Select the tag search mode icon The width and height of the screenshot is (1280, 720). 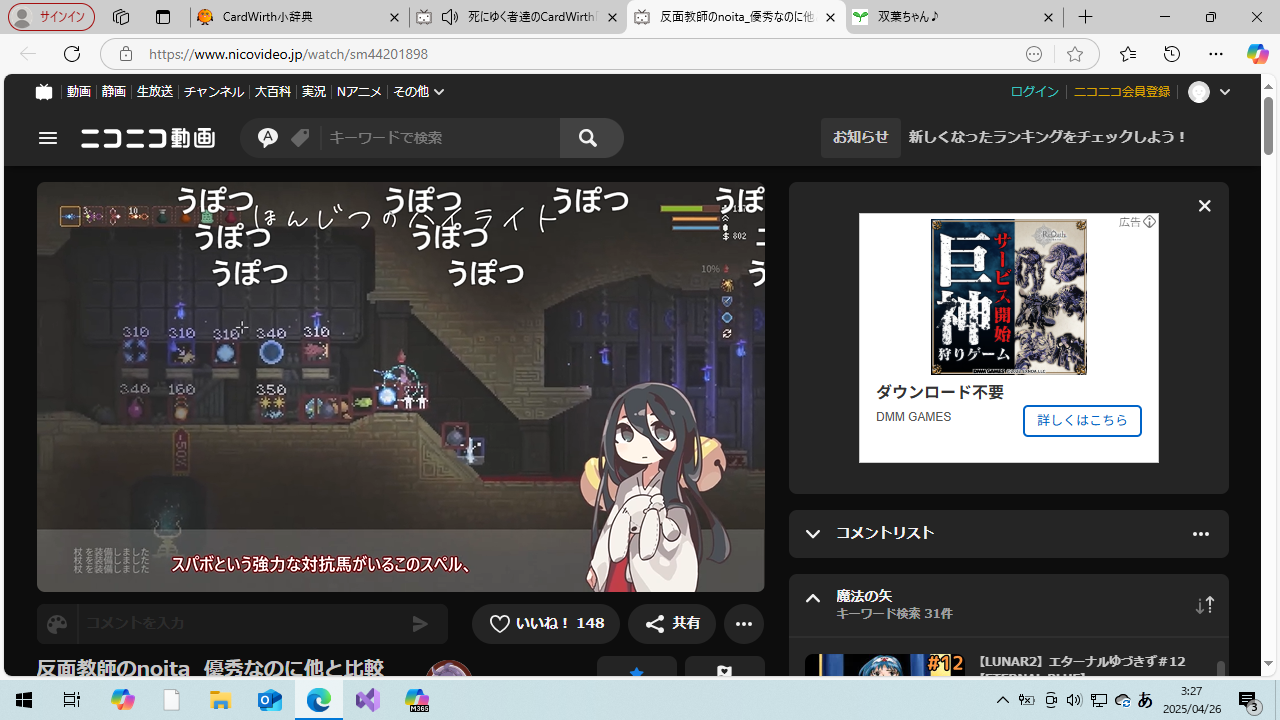click(300, 138)
